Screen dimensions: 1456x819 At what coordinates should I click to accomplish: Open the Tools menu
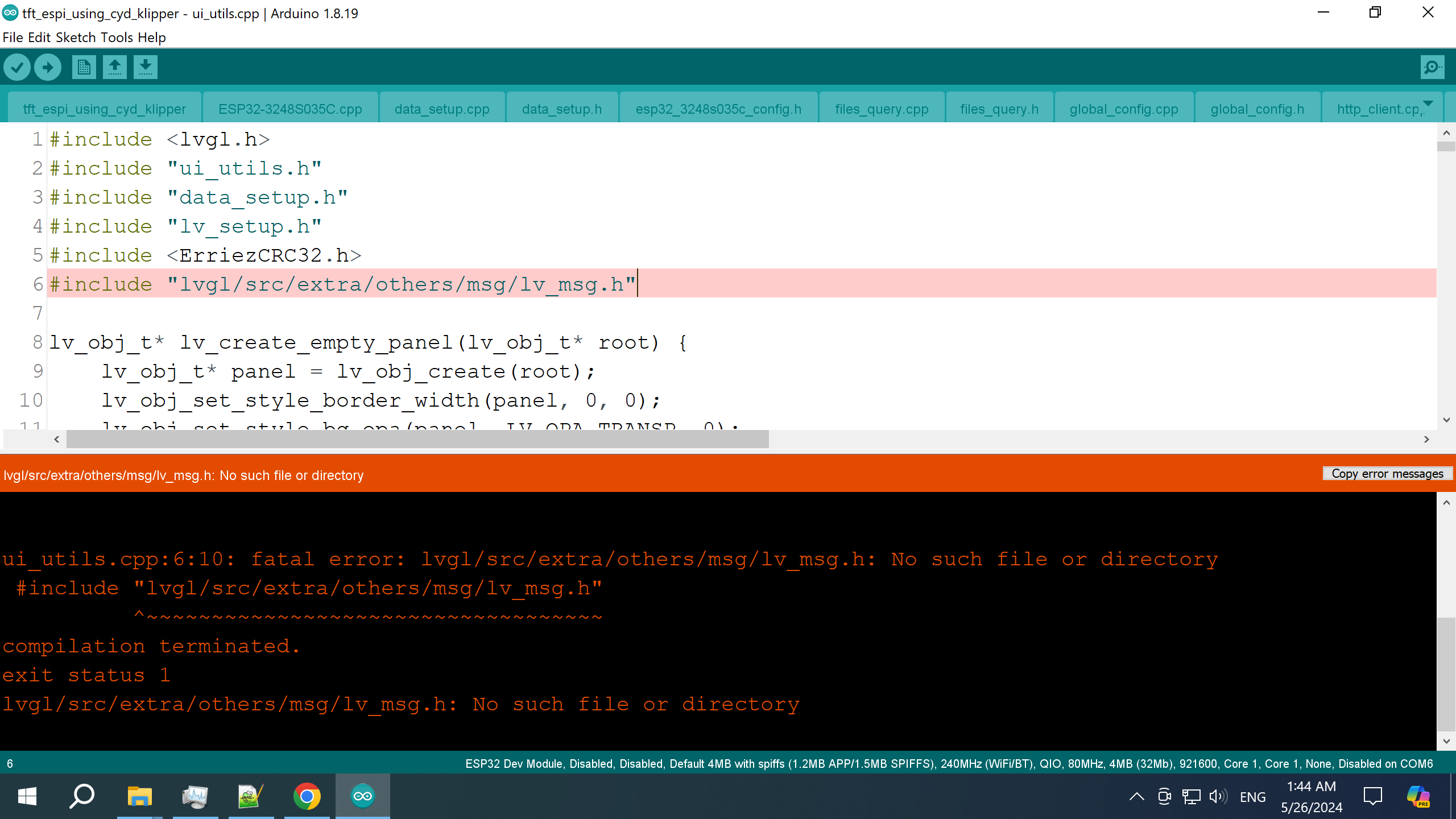[x=117, y=38]
